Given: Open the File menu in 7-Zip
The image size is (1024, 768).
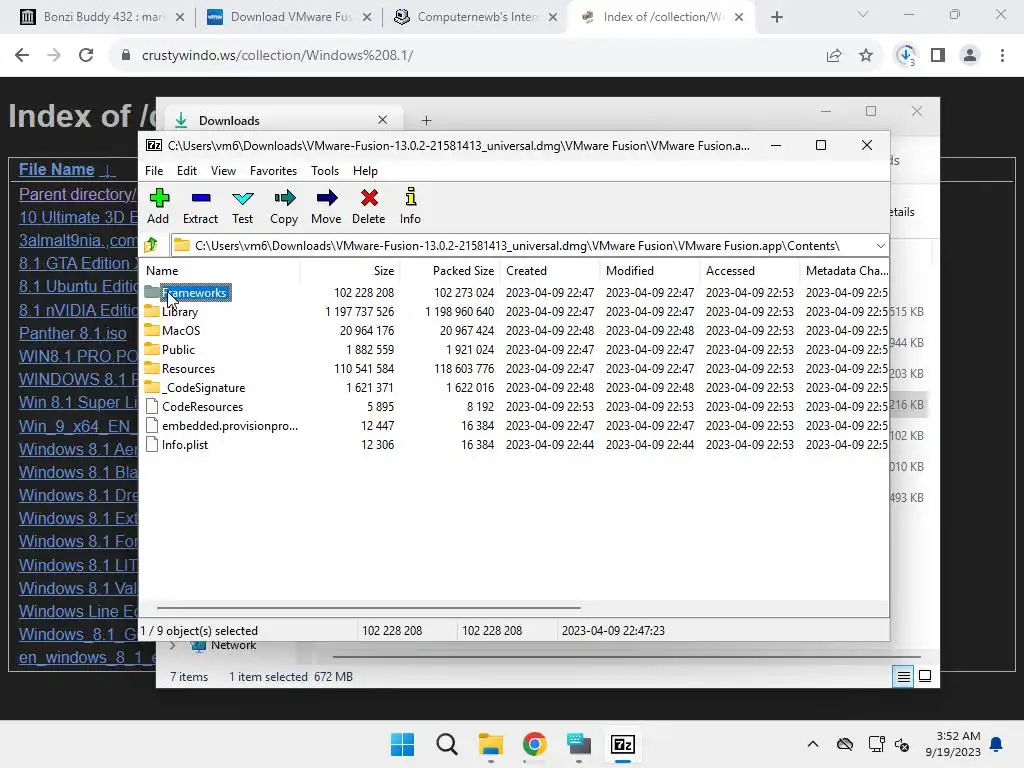Looking at the screenshot, I should click(x=154, y=170).
